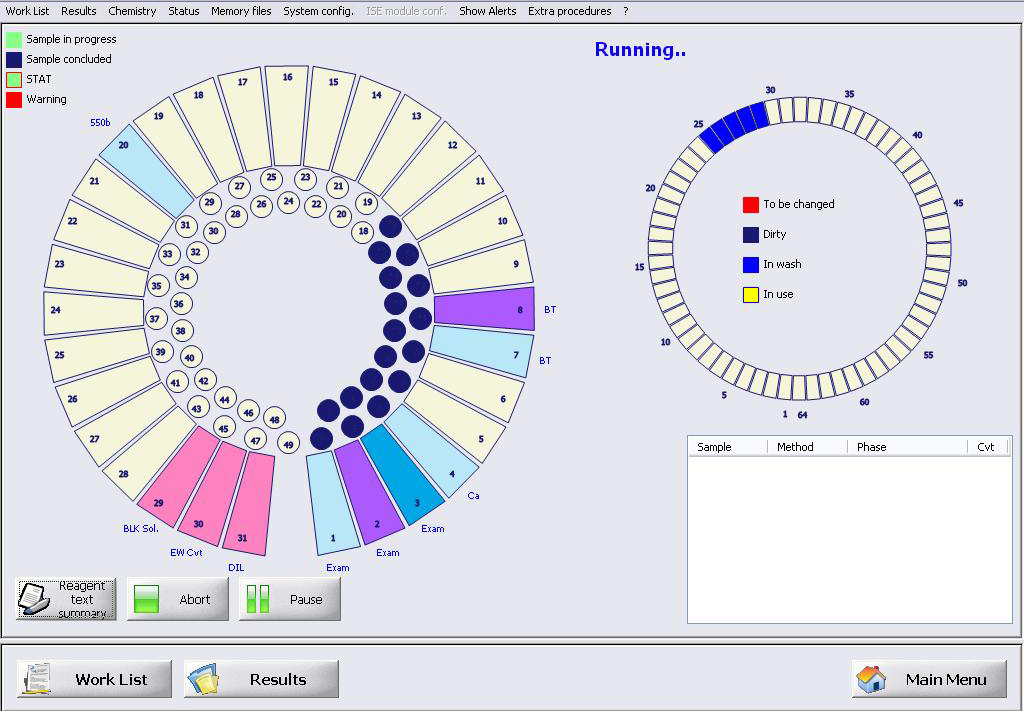Click sample position circle 25
This screenshot has width=1024, height=711.
(271, 178)
